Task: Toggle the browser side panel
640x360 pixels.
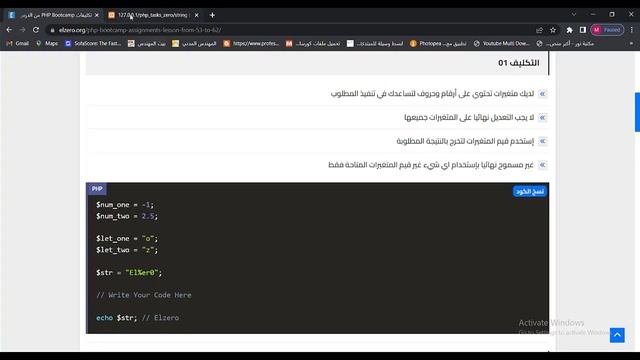Action: click(583, 30)
